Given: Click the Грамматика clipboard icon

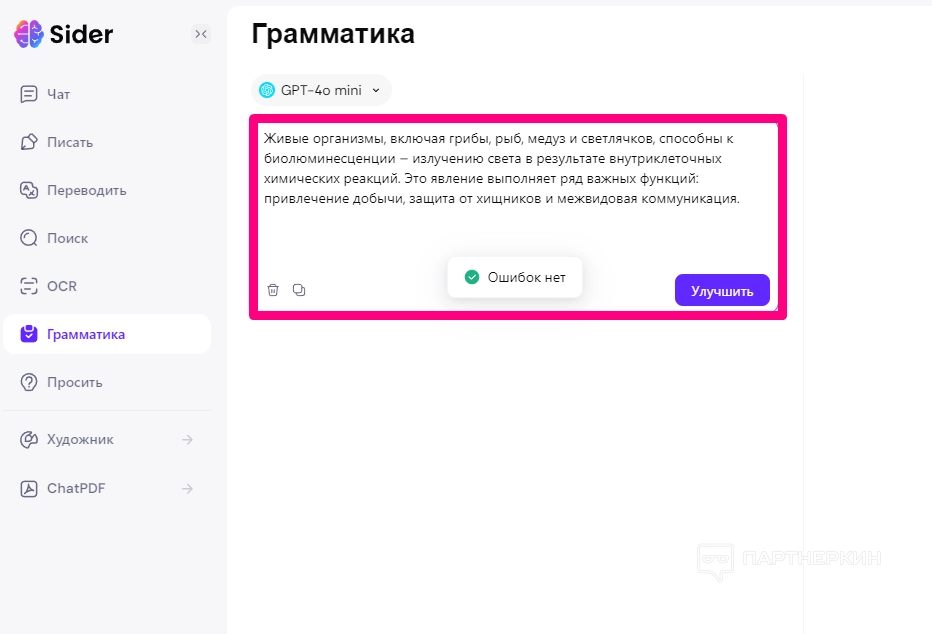Looking at the screenshot, I should [29, 334].
